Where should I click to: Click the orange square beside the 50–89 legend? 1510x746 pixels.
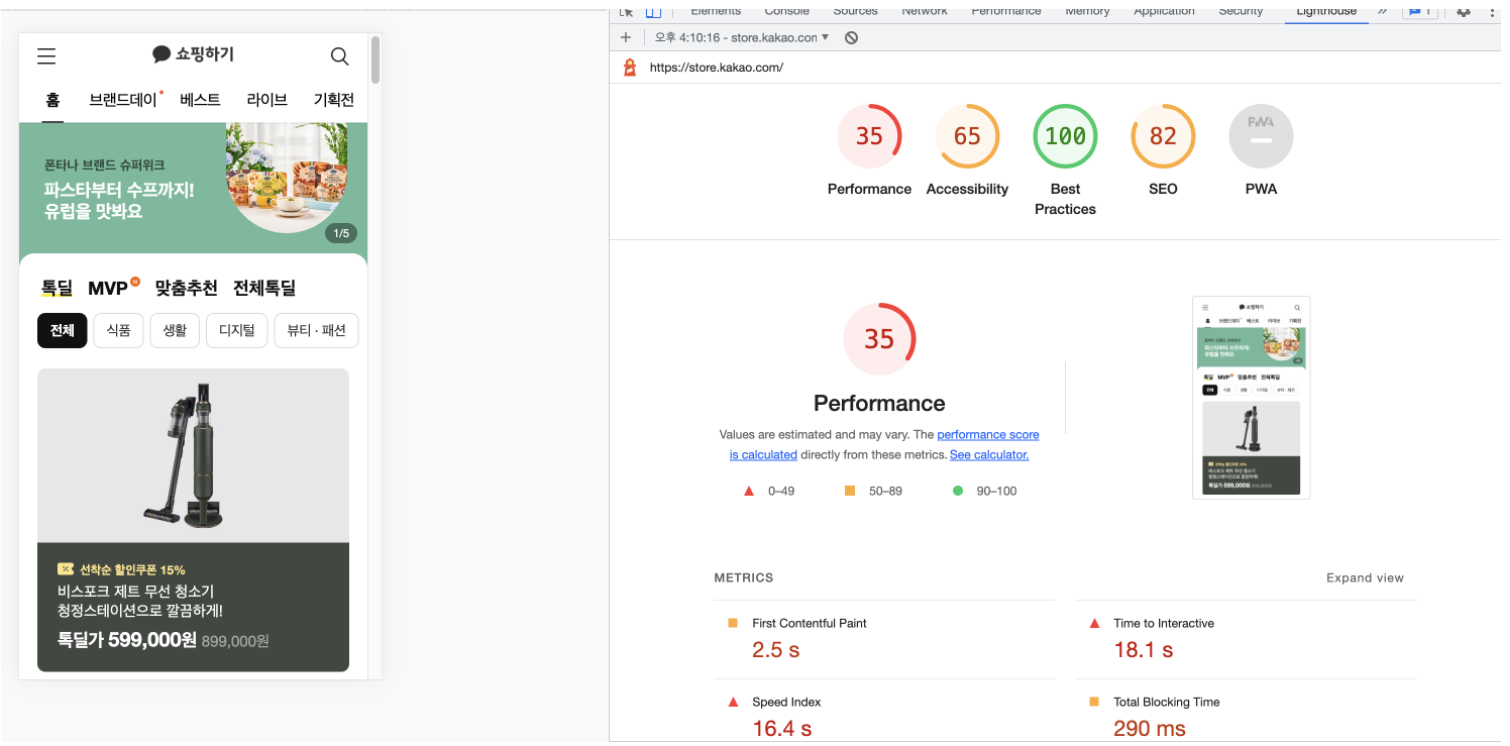click(850, 491)
